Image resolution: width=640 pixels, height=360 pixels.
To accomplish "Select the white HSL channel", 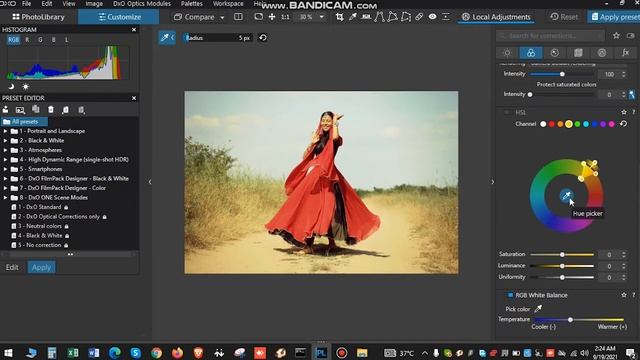I will (x=543, y=124).
